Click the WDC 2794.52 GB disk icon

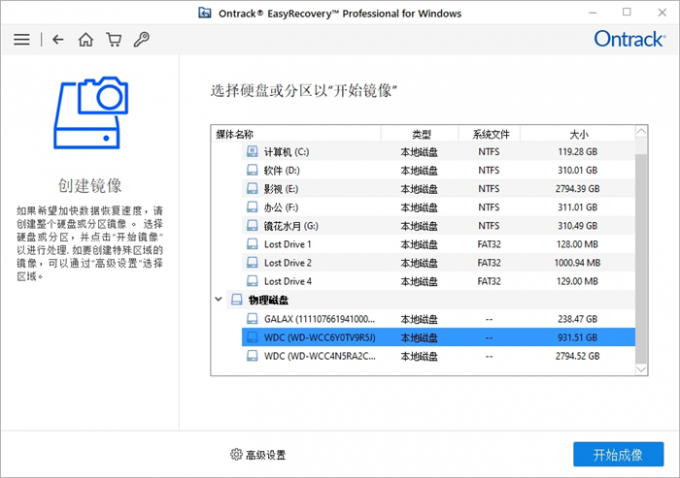coord(252,356)
